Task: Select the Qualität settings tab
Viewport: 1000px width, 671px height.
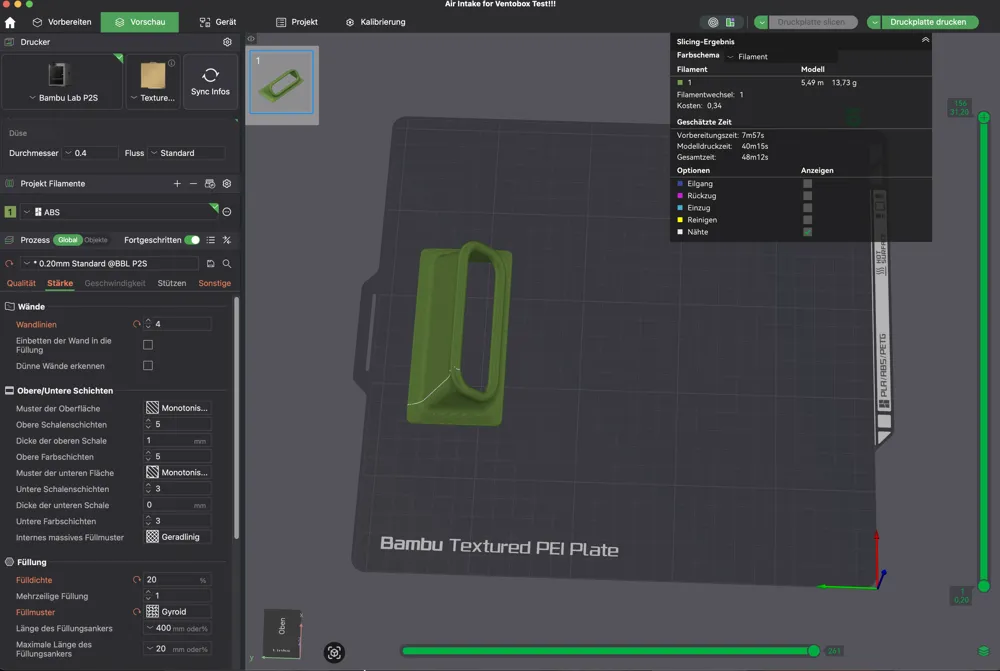Action: (21, 283)
